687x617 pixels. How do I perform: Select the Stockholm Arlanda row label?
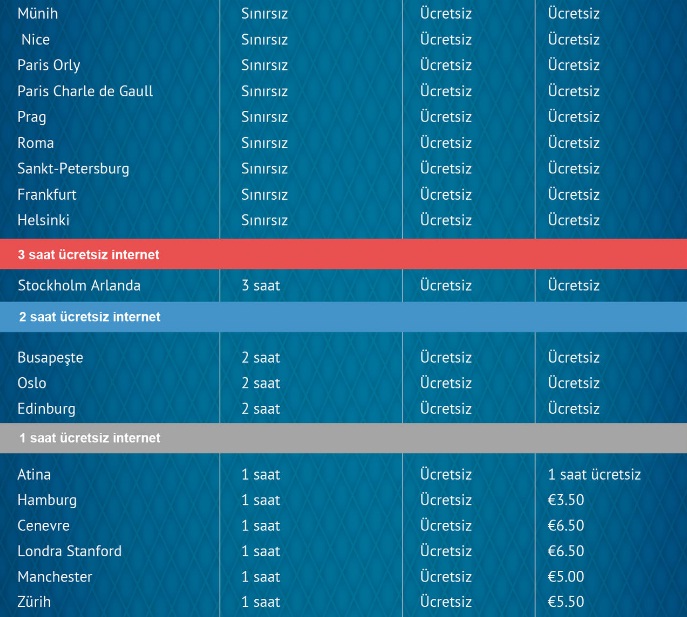79,286
